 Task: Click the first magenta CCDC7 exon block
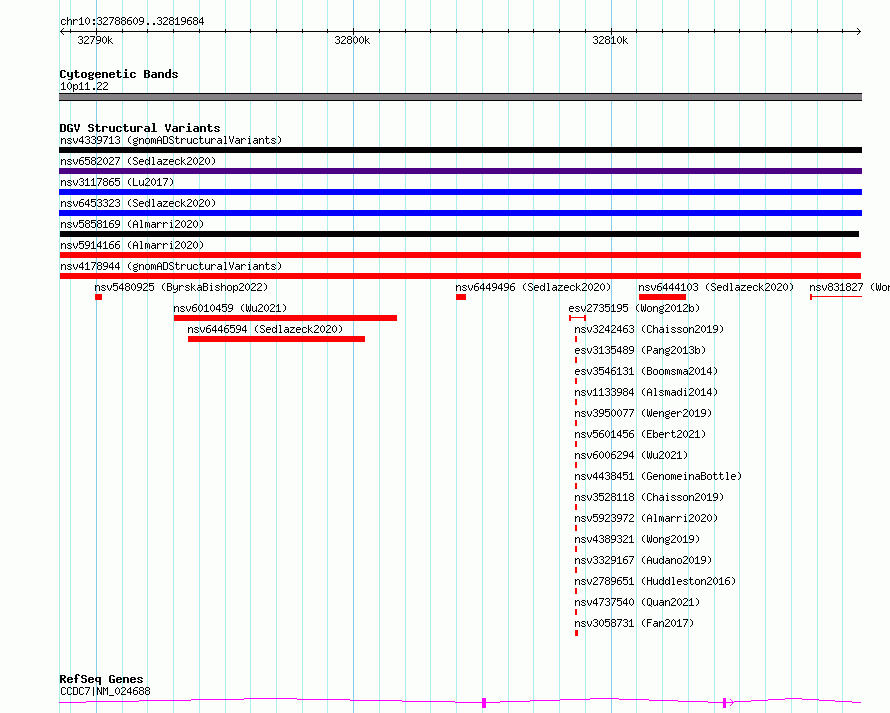point(484,703)
